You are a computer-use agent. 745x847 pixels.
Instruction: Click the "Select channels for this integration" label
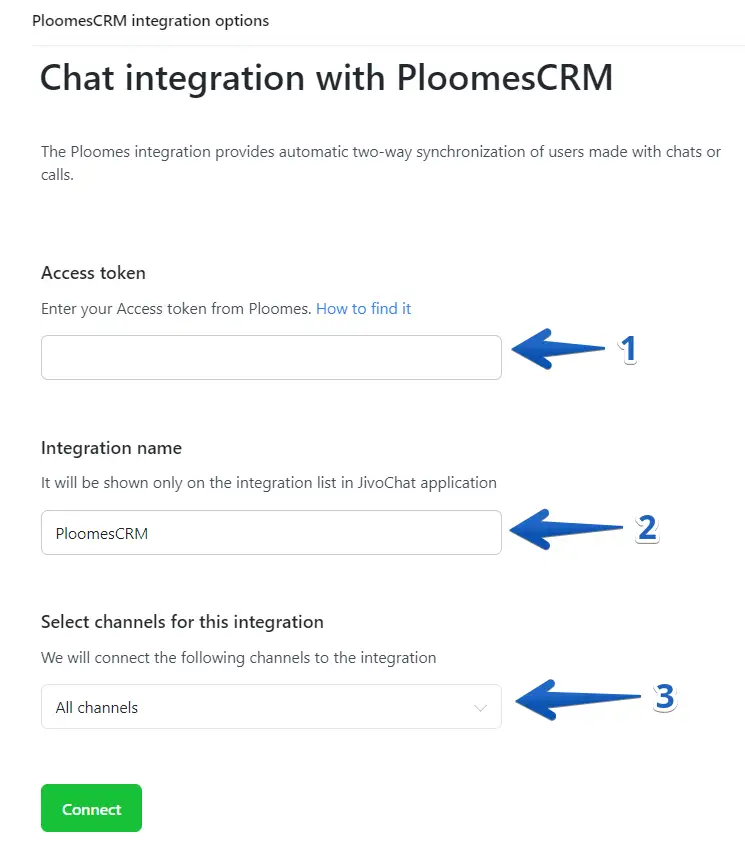182,622
